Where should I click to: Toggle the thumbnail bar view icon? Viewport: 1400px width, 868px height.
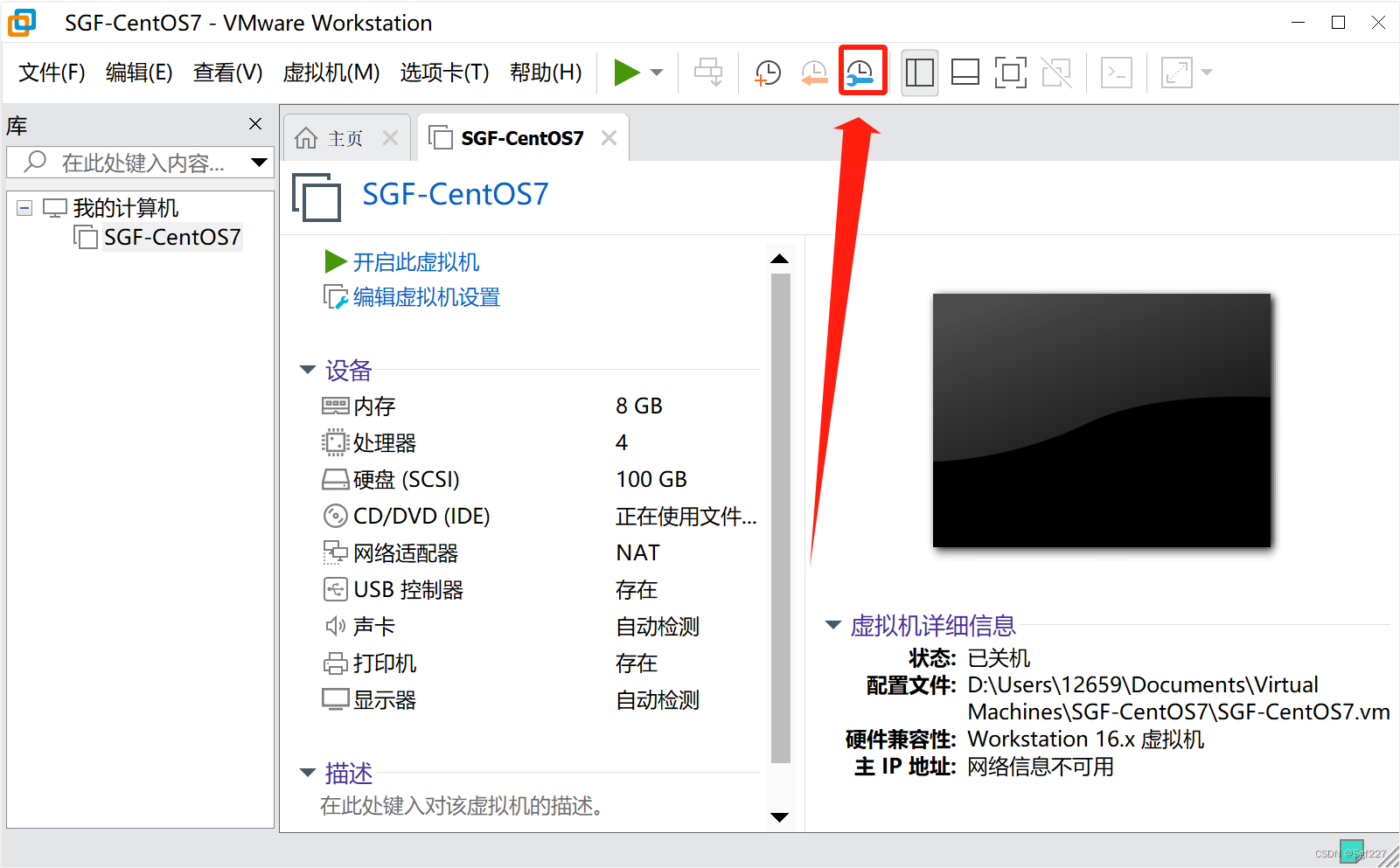[x=965, y=73]
